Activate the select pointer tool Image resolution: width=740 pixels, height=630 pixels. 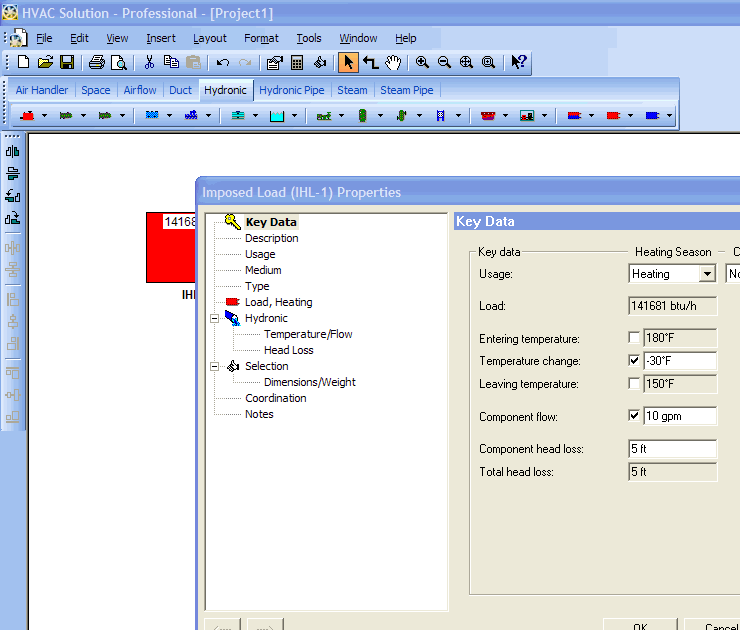(x=348, y=62)
